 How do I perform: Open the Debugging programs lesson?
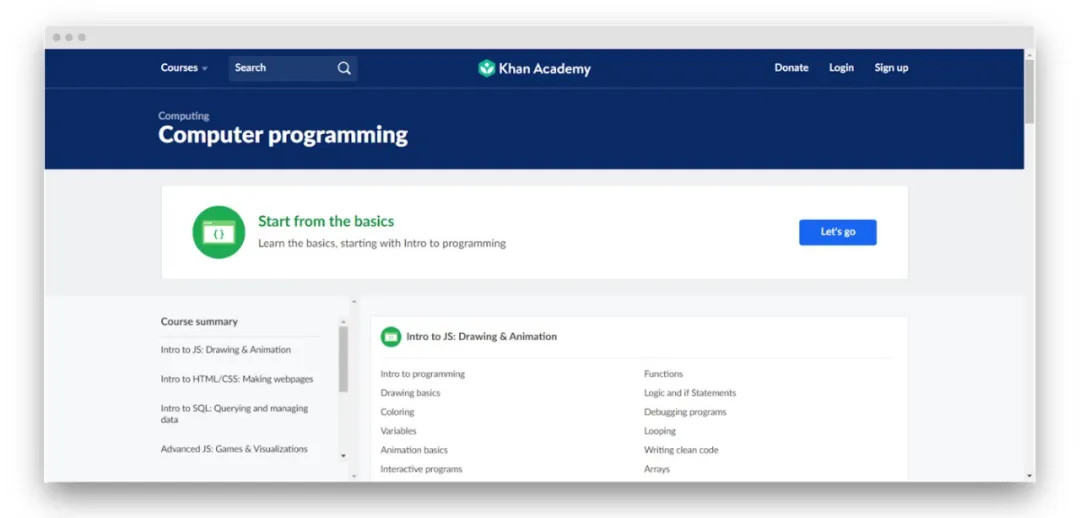[685, 412]
